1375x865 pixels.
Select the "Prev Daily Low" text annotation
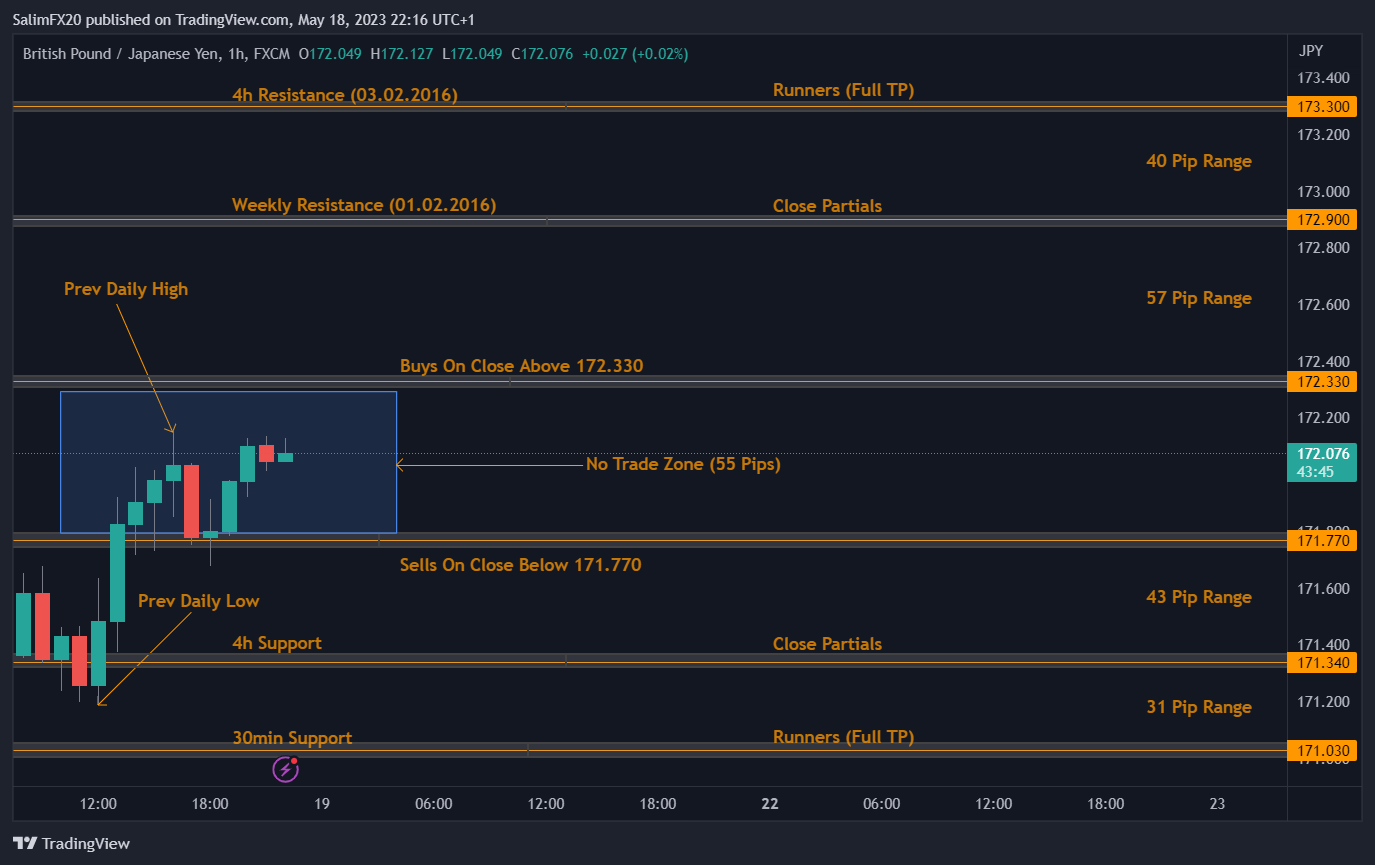(x=198, y=601)
